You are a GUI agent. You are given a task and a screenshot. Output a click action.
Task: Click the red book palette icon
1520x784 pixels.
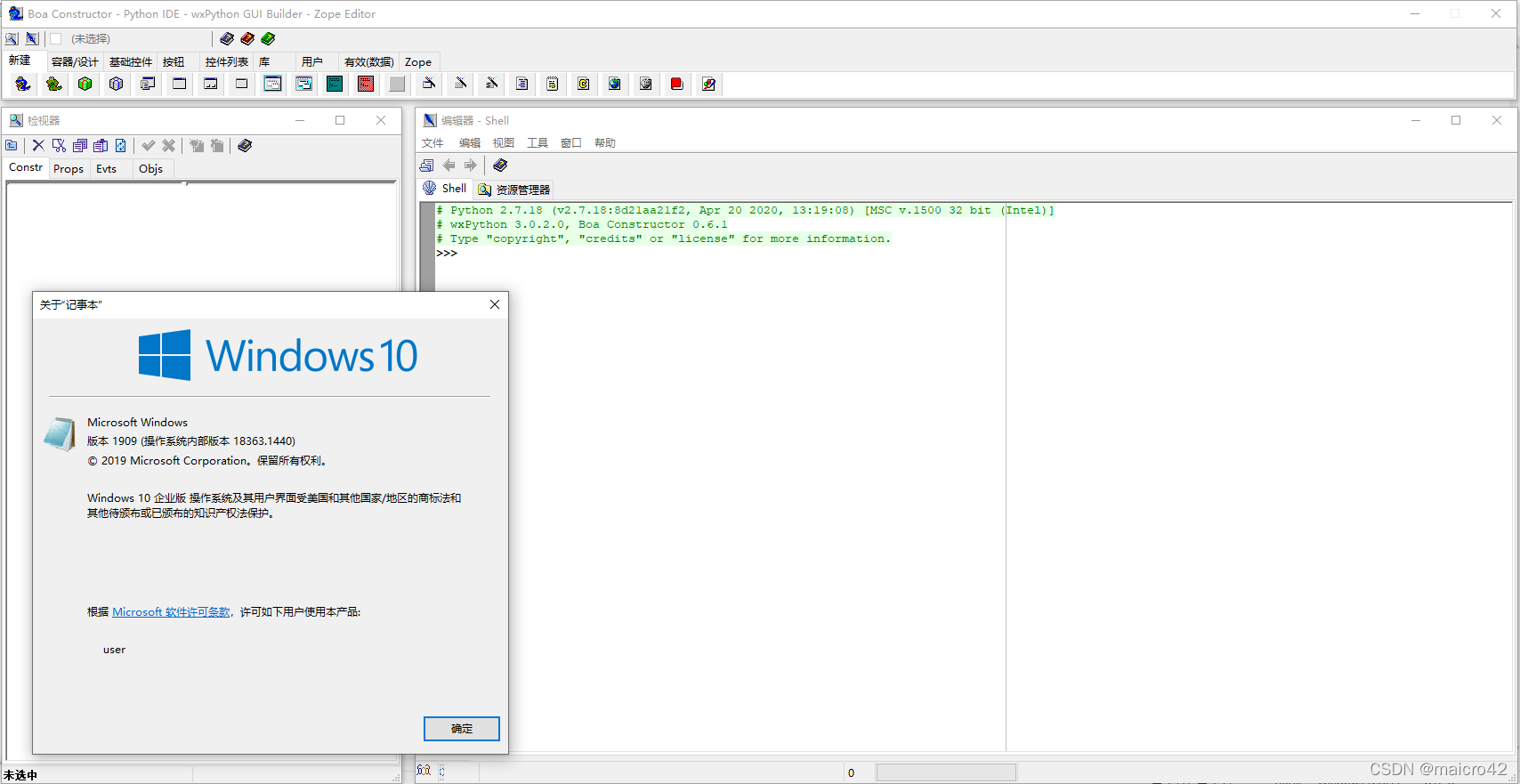[677, 84]
